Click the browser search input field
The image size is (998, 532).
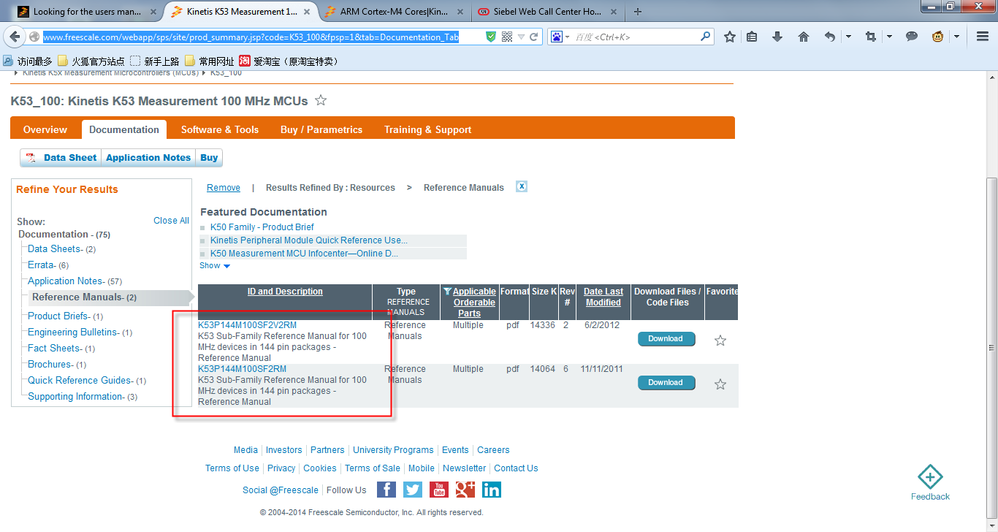pos(635,37)
